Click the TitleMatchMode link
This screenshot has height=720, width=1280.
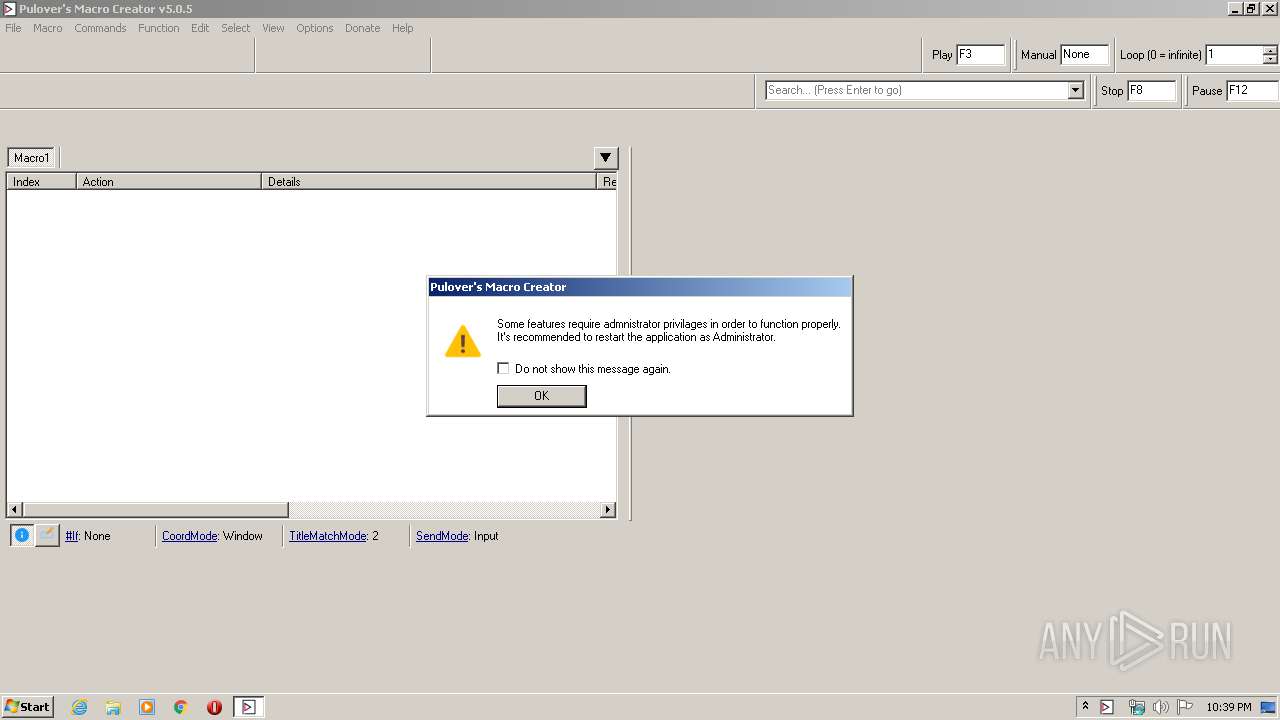coord(328,536)
